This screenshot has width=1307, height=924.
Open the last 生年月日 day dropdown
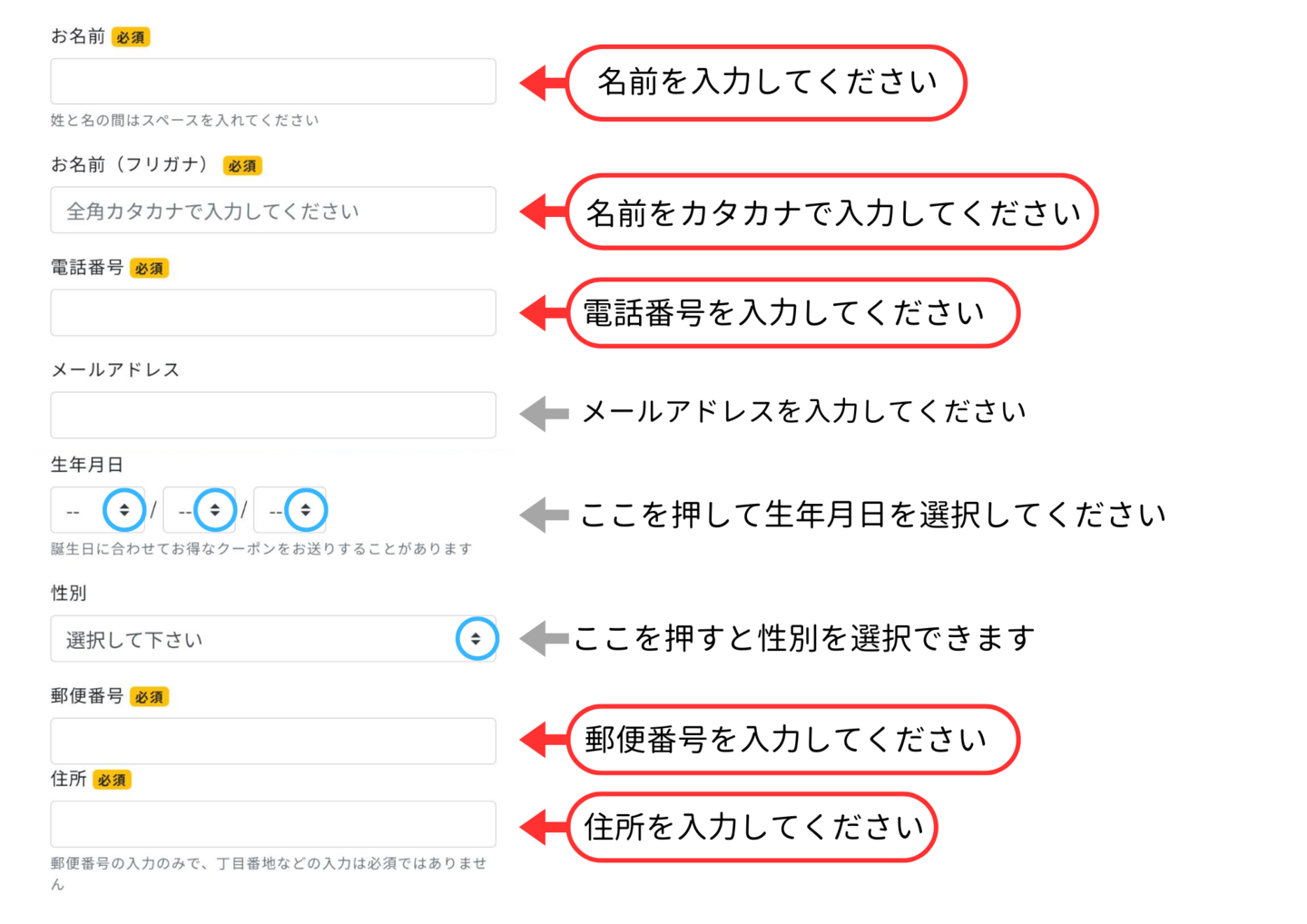(290, 510)
